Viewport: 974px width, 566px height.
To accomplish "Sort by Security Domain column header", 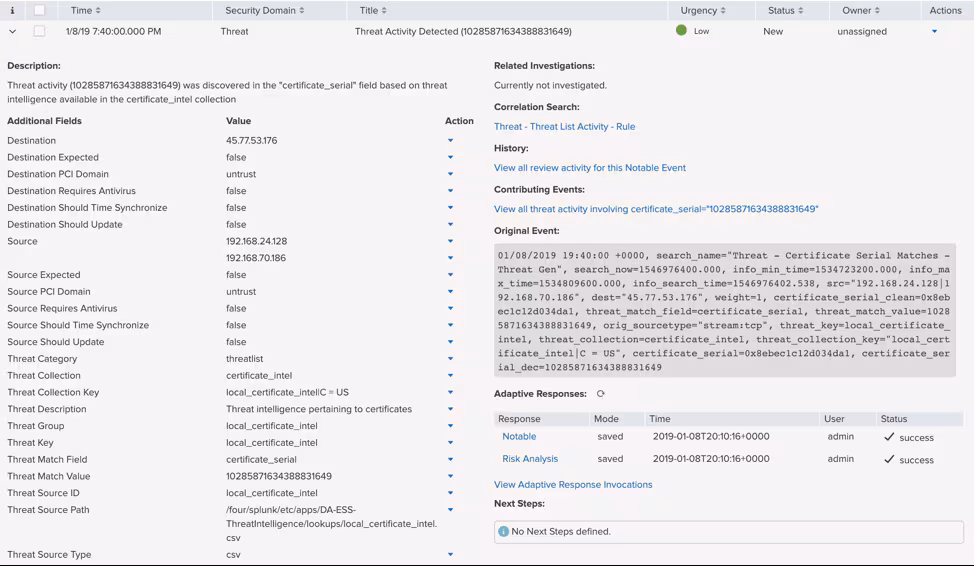I will (x=264, y=10).
